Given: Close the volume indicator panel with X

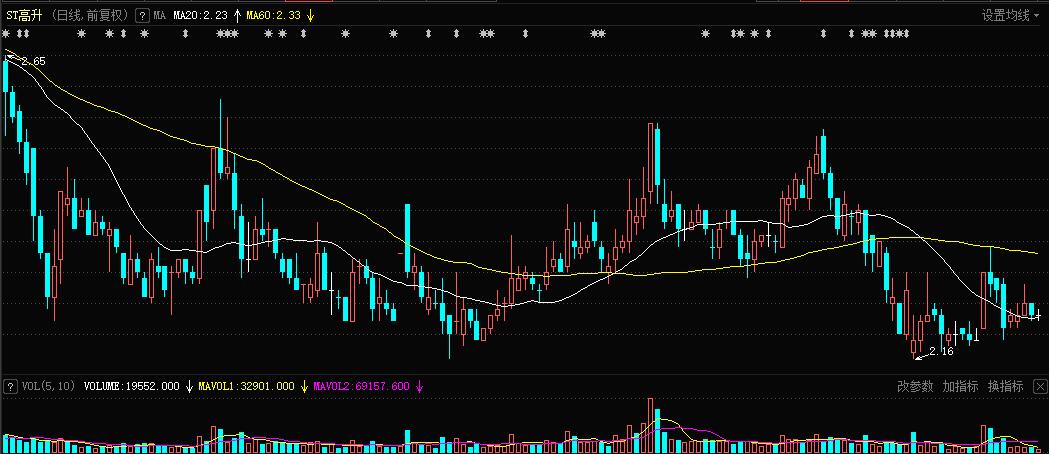Looking at the screenshot, I should click(1040, 386).
